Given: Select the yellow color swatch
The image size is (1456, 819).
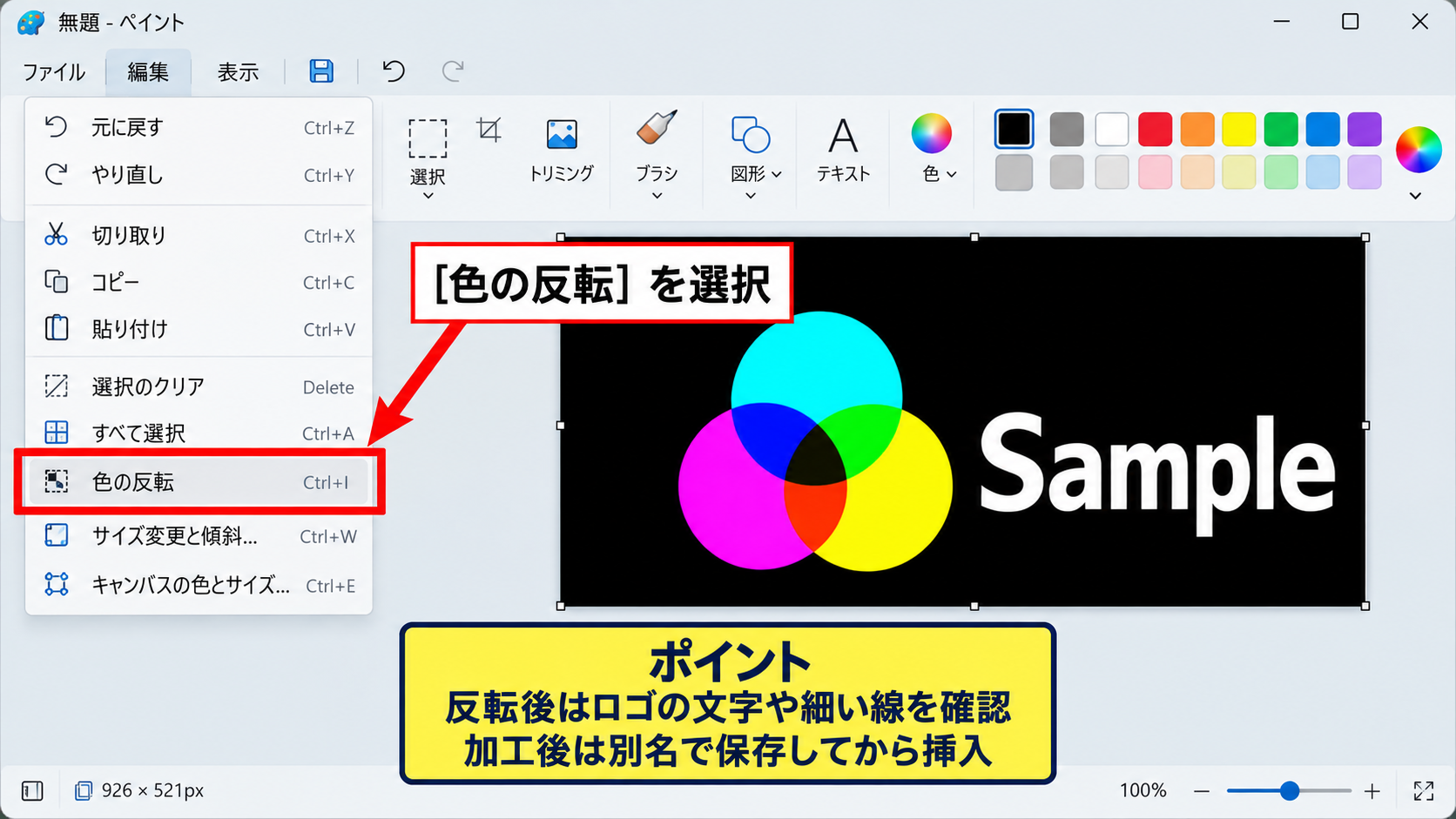Looking at the screenshot, I should (x=1238, y=130).
